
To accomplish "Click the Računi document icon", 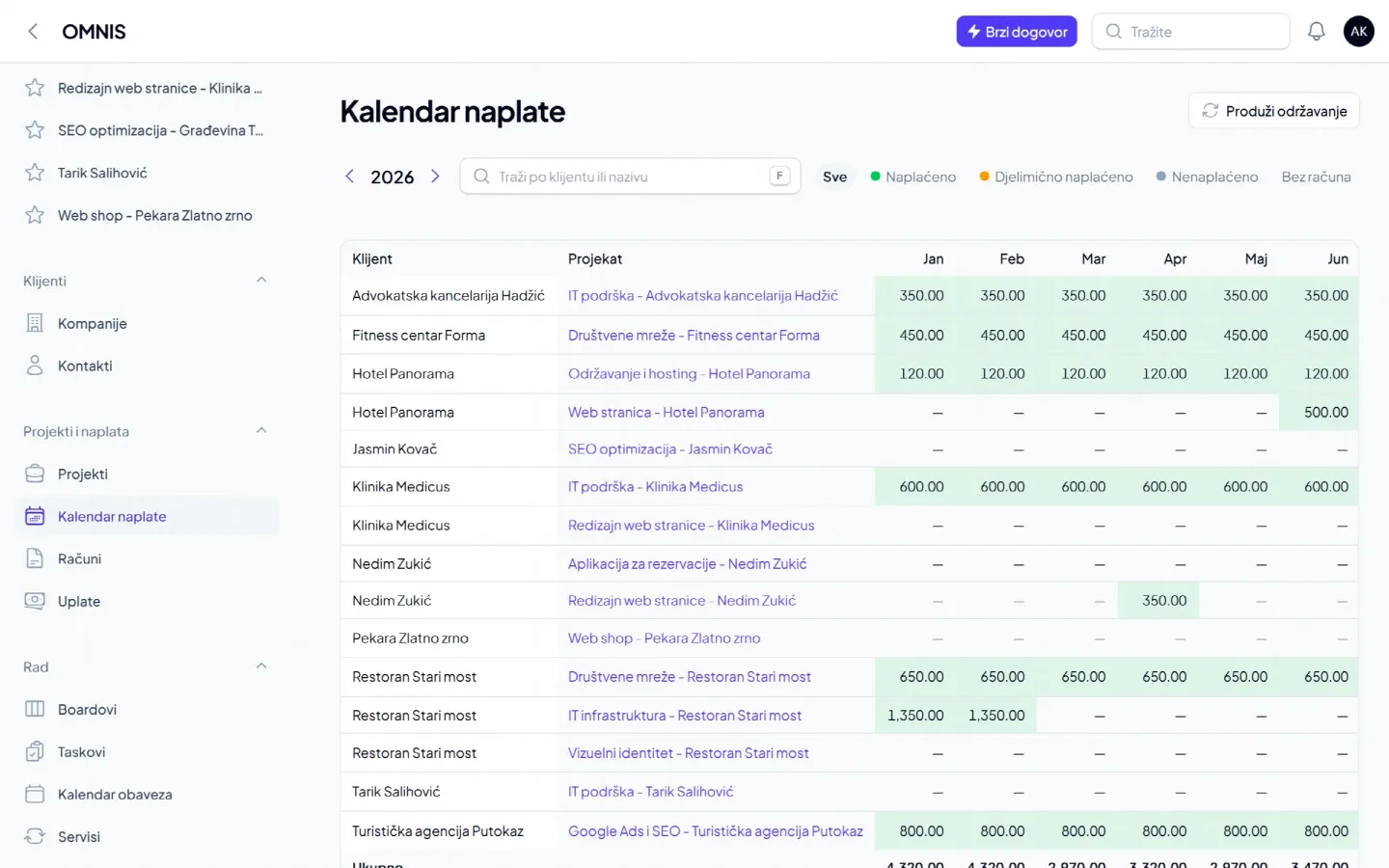I will pos(35,558).
